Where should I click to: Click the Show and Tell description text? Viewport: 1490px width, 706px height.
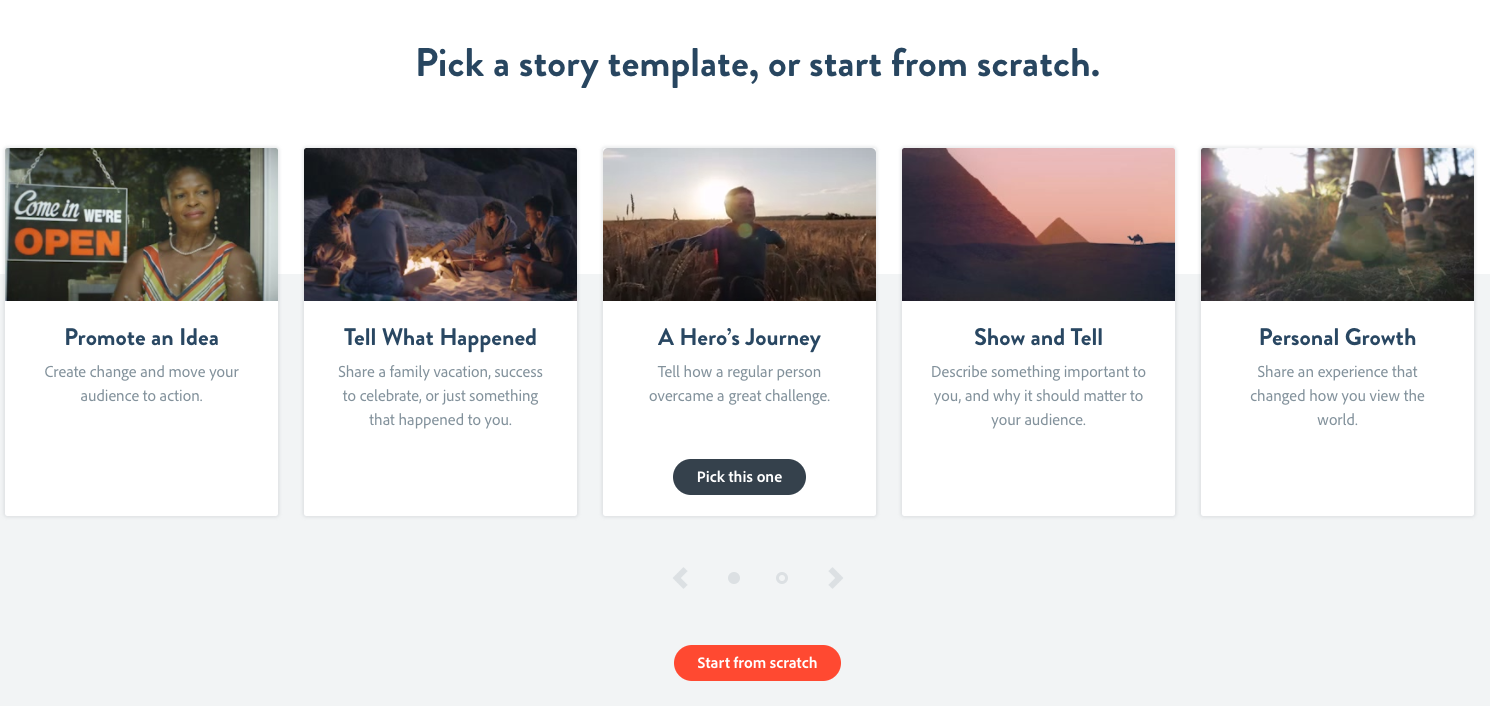1038,396
